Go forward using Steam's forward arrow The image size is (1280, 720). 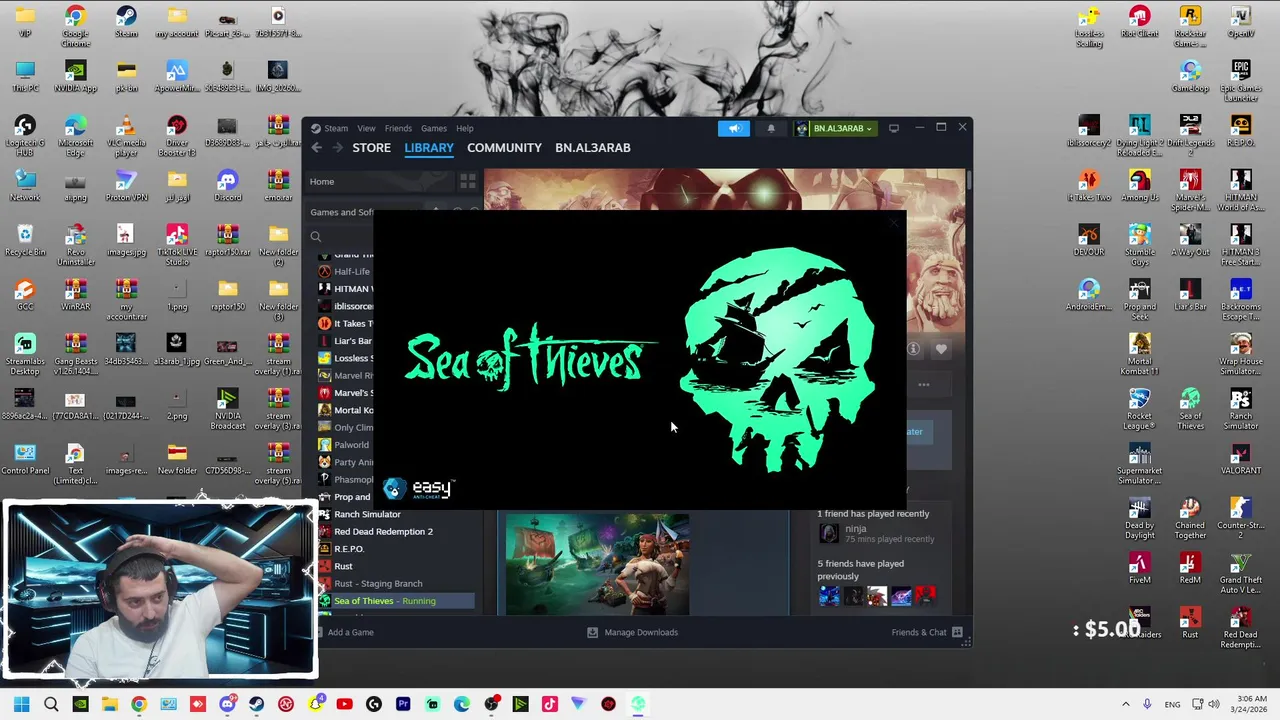338,148
